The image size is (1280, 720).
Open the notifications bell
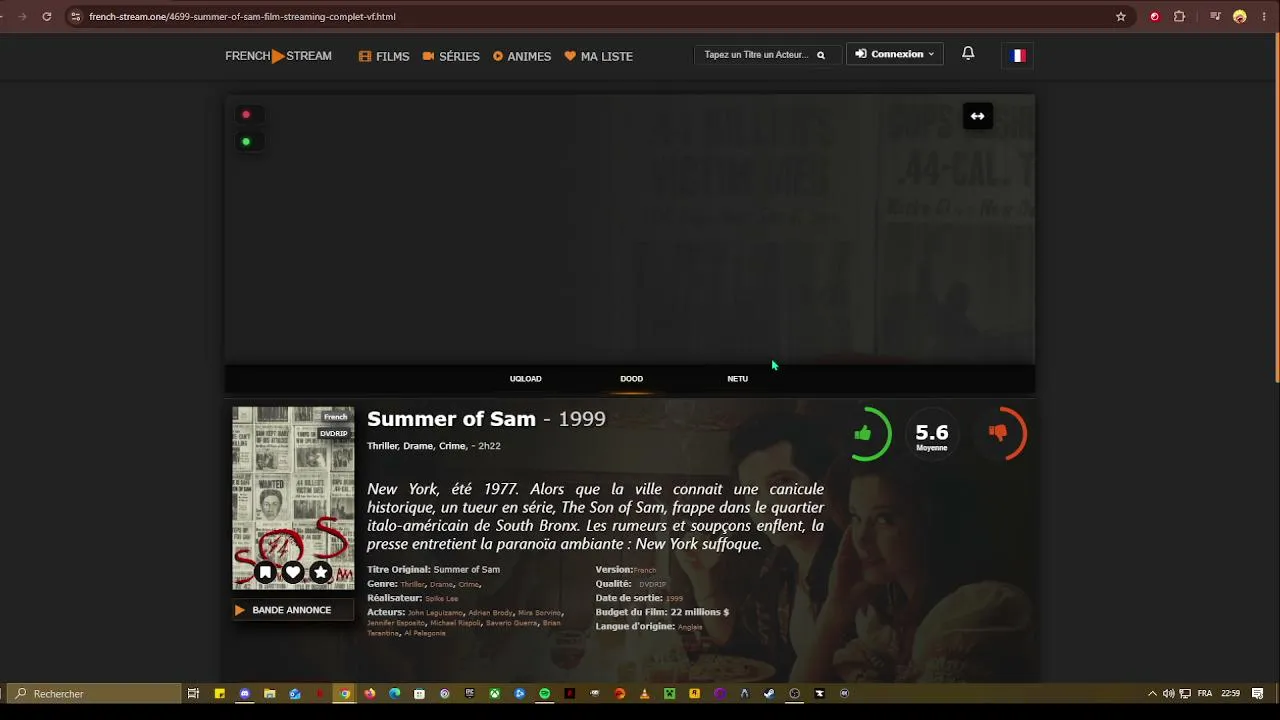click(x=968, y=53)
